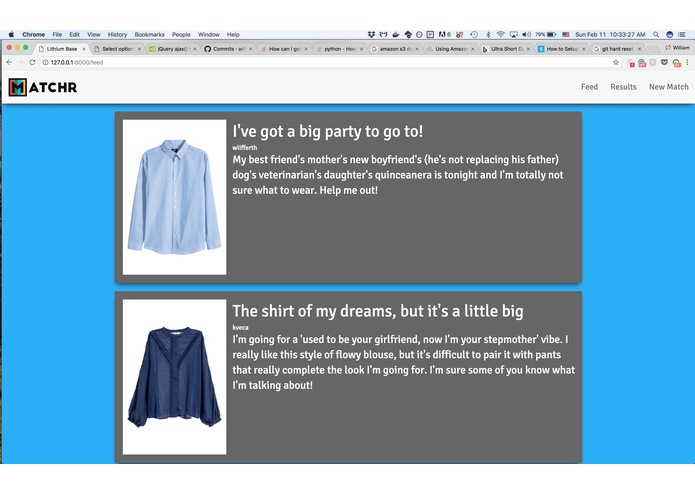Viewport: 695px width, 494px height.
Task: Open the volume control icon
Action: [527, 35]
